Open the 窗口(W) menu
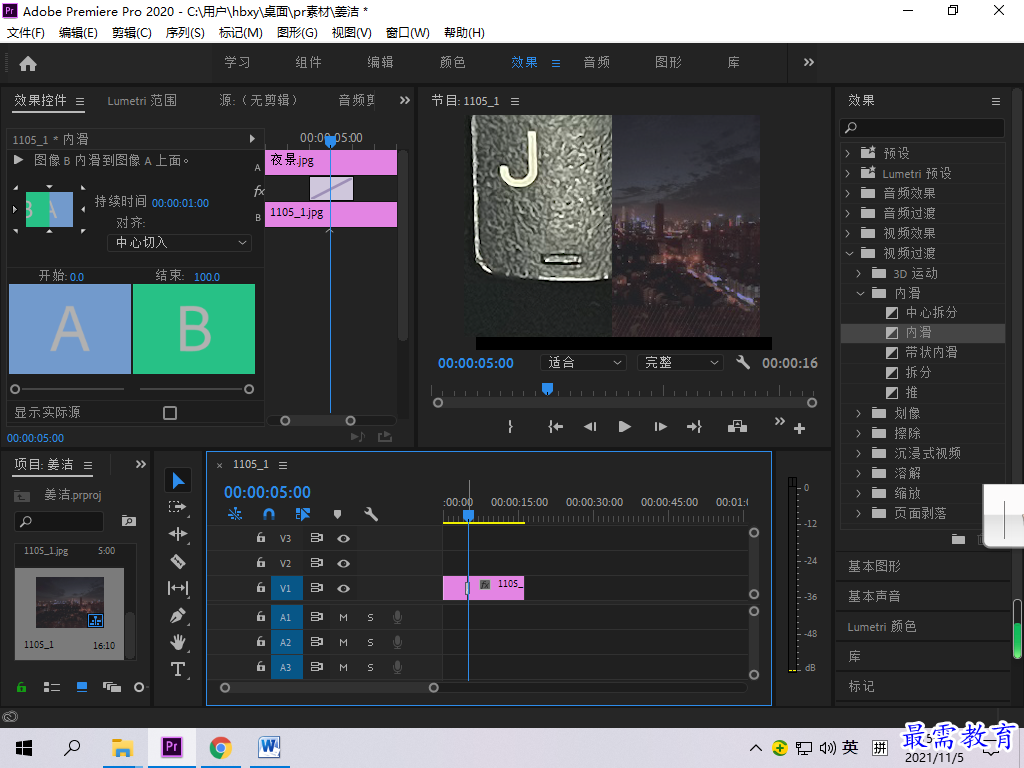 point(408,33)
